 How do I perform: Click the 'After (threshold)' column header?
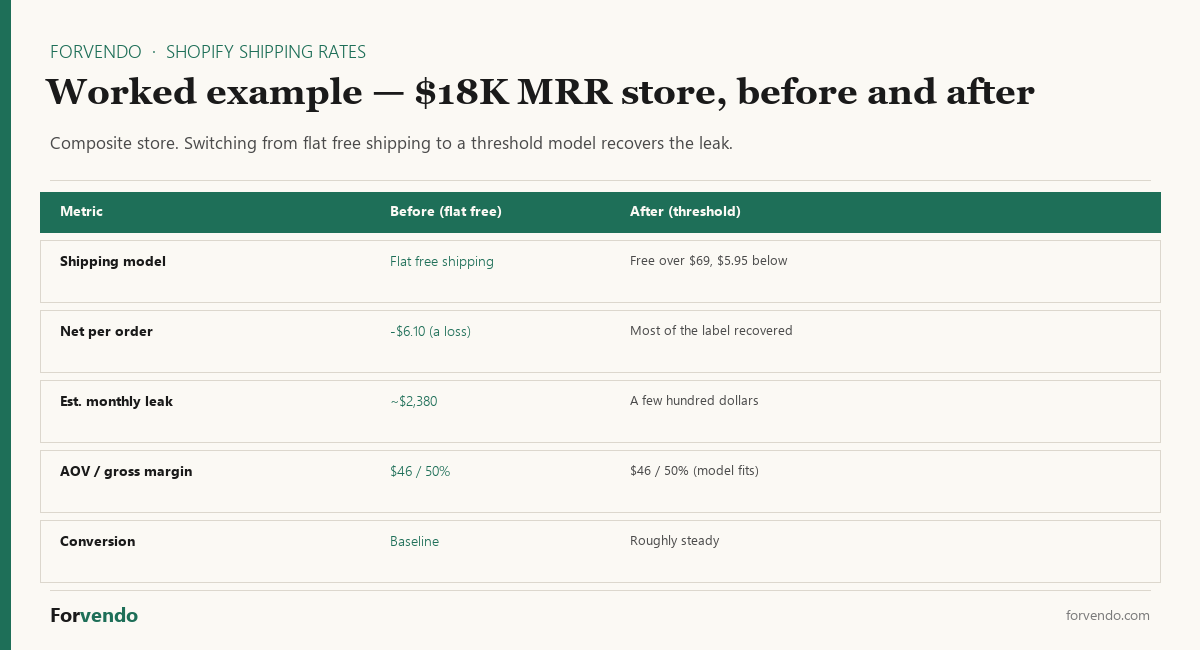pyautogui.click(x=685, y=212)
